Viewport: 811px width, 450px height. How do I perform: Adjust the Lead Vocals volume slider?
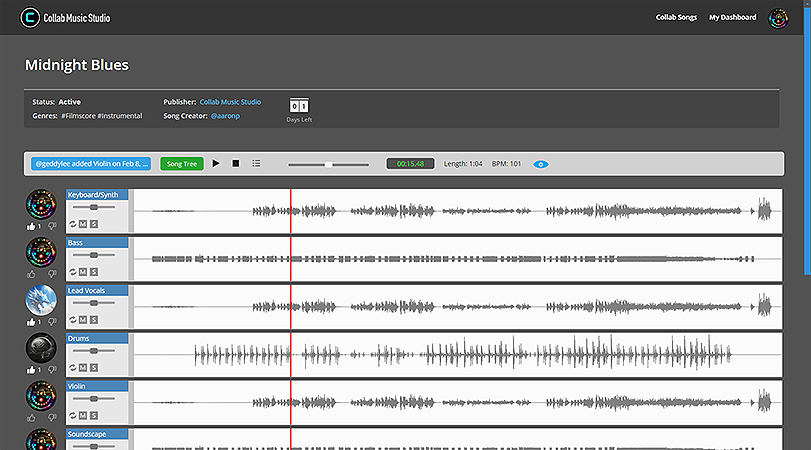click(x=94, y=303)
